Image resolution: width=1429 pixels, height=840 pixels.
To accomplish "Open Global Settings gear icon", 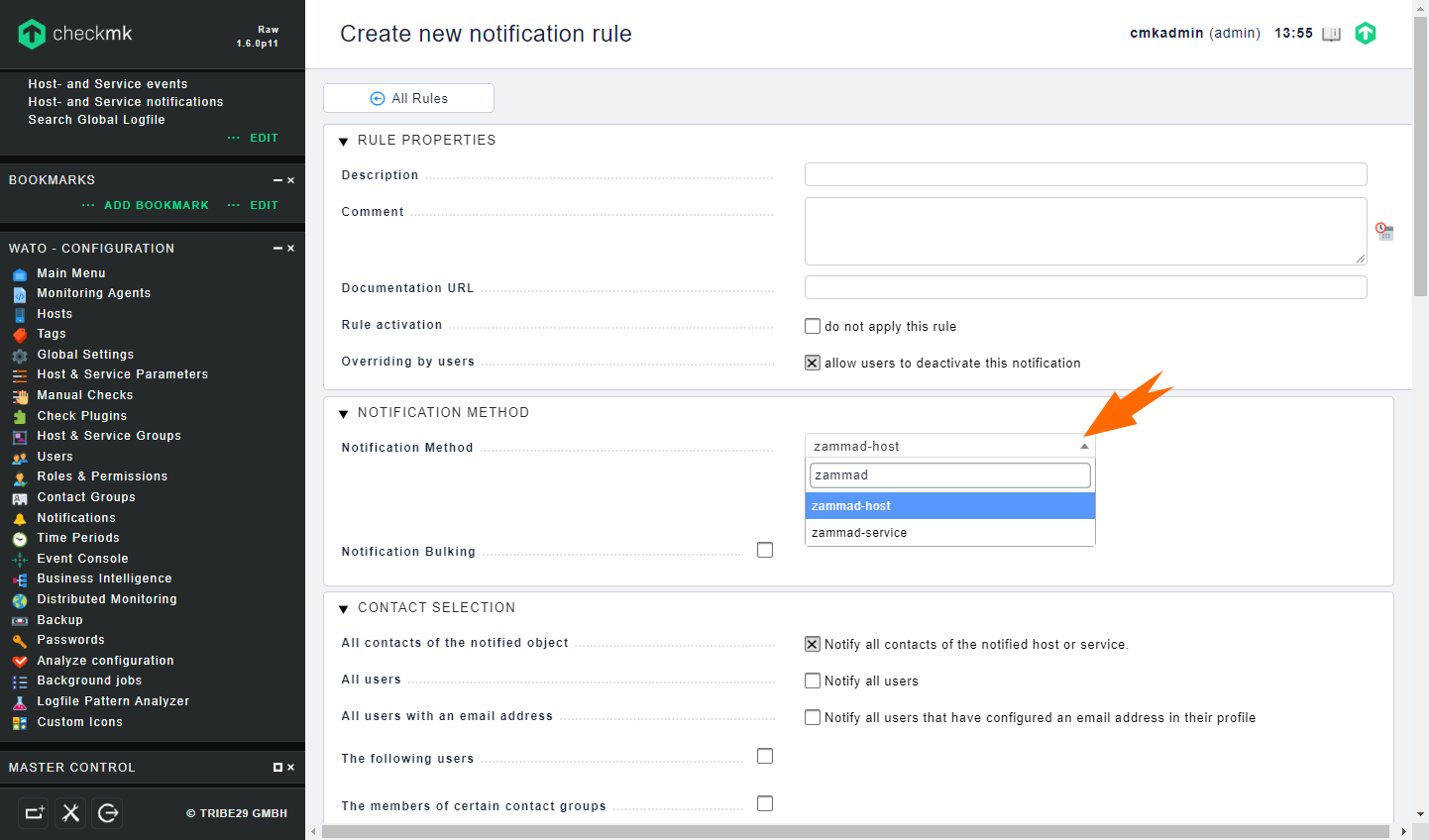I will (x=20, y=356).
